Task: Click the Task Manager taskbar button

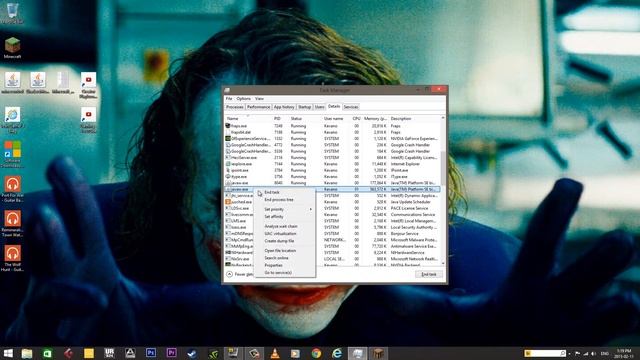Action: [358, 353]
